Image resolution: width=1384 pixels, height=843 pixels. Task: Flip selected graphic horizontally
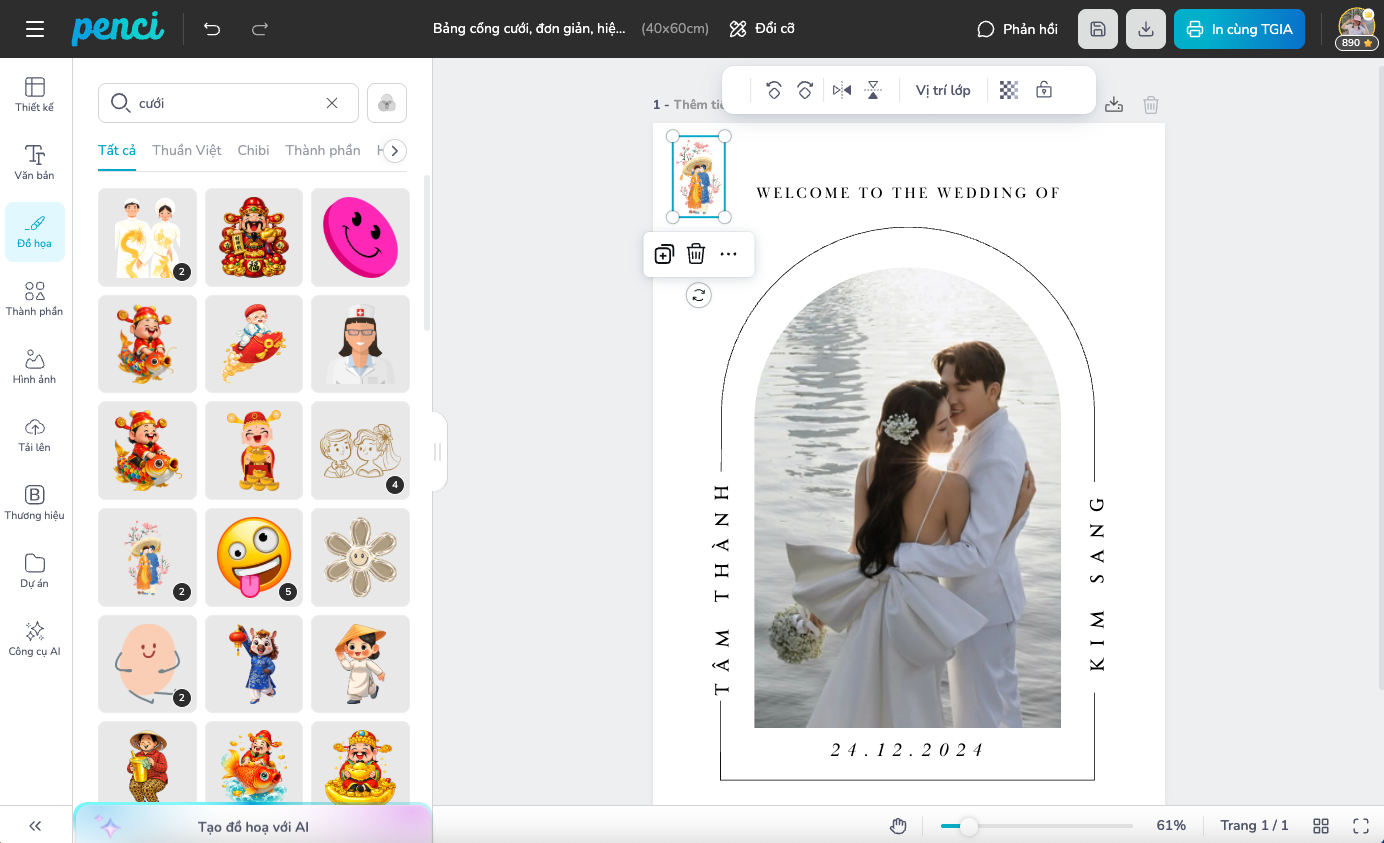(842, 90)
